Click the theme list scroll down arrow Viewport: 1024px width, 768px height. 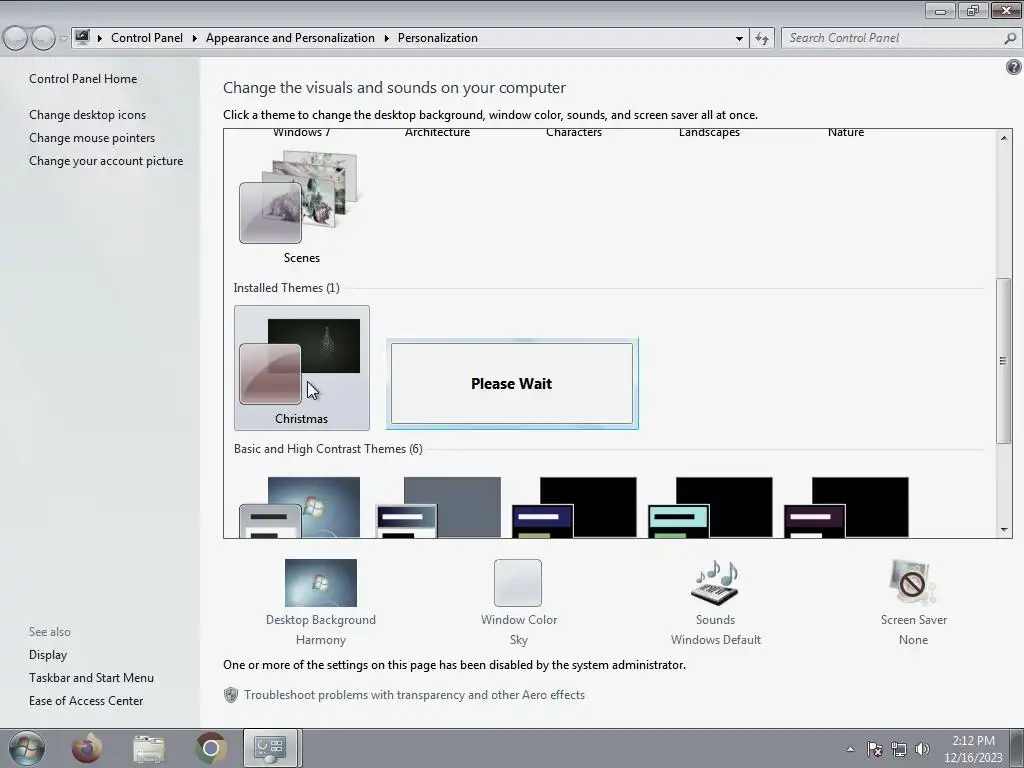(1004, 530)
